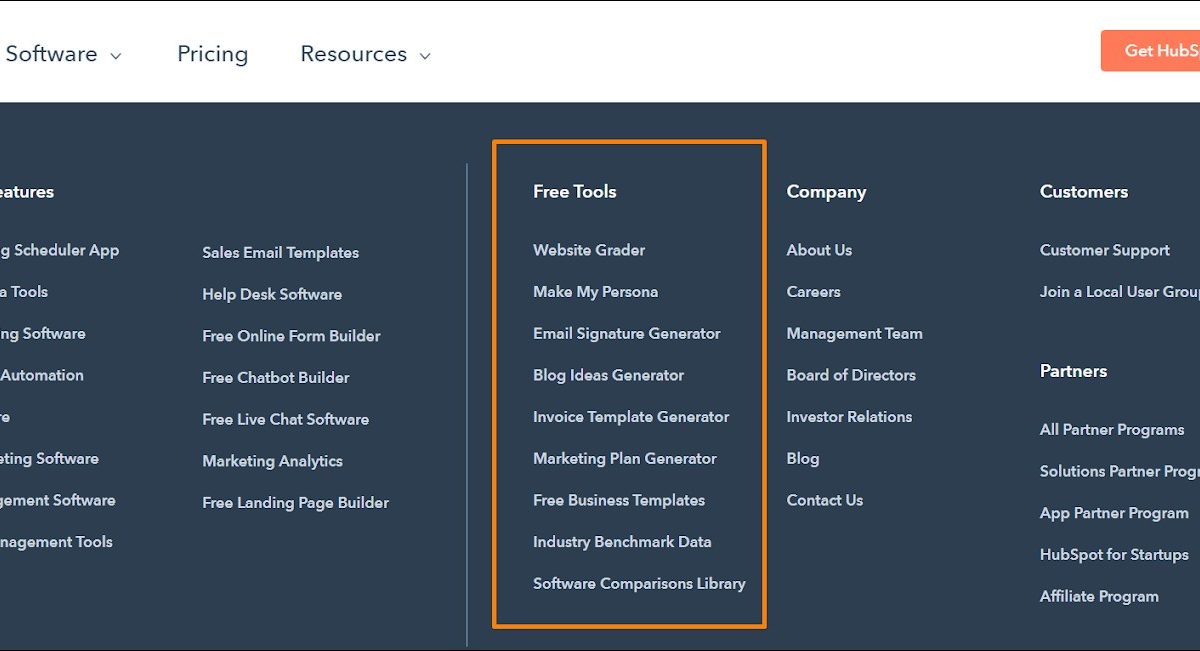Open Software Comparisons Library
The width and height of the screenshot is (1200, 651).
[639, 584]
